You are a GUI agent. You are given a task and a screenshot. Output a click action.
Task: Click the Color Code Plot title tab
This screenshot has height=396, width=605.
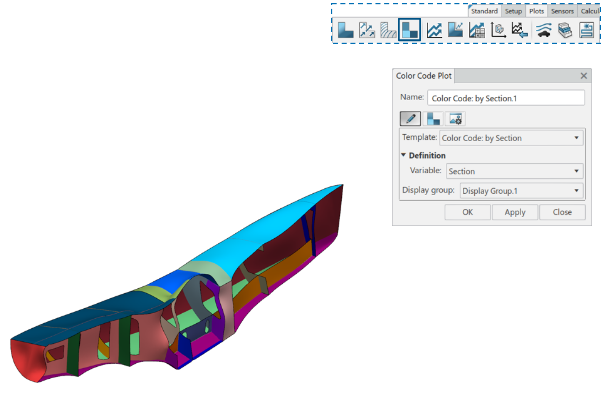424,76
